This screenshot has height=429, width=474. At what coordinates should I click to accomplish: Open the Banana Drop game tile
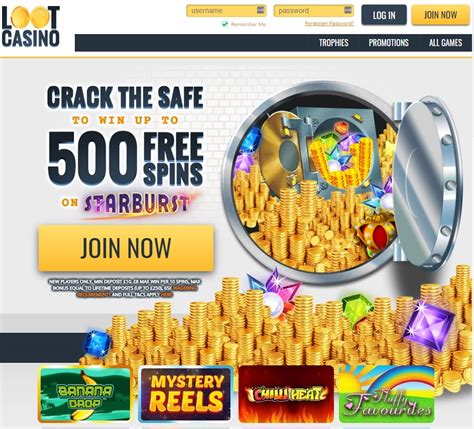point(85,394)
